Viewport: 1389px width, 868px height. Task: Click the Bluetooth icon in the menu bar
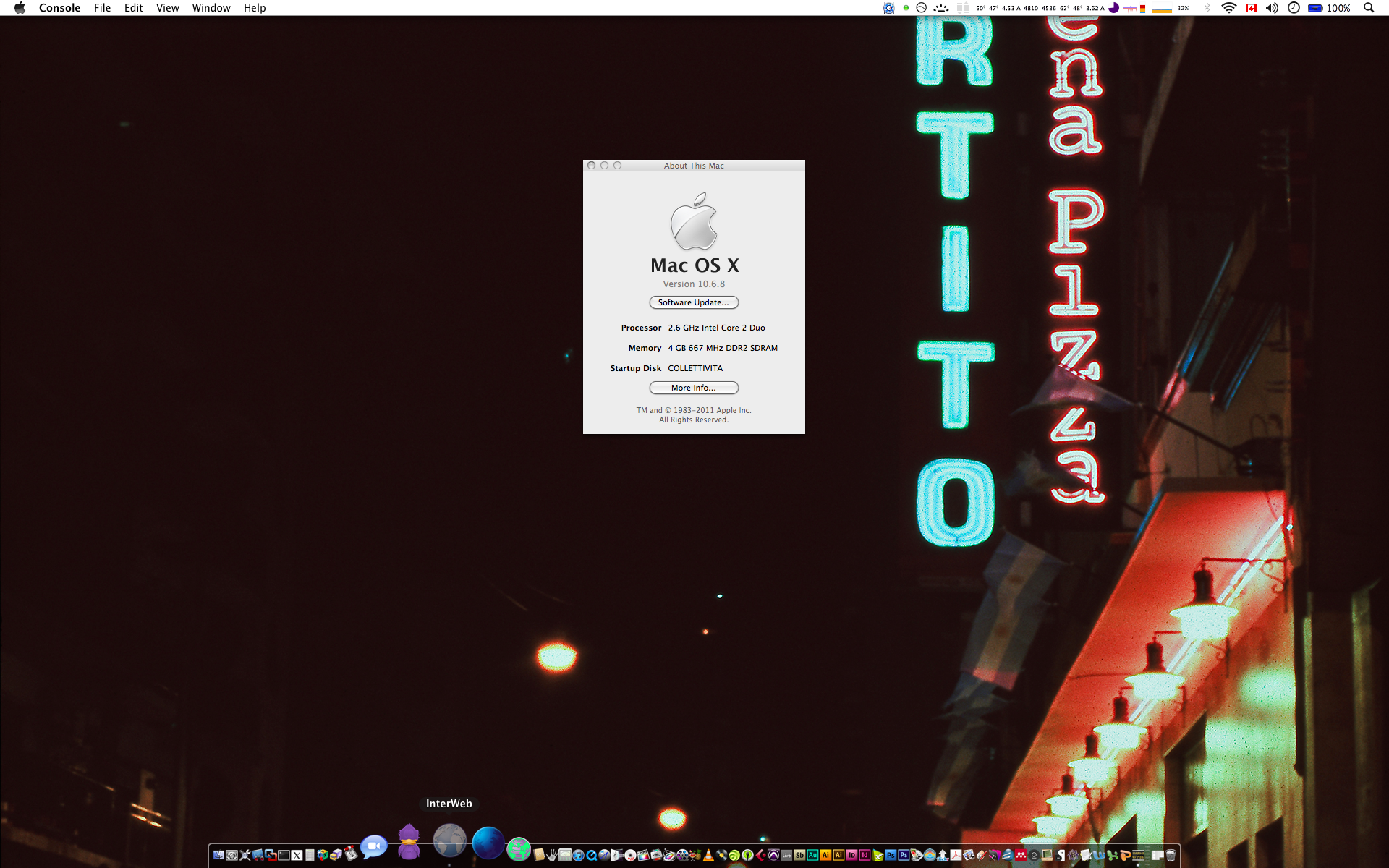[1206, 8]
